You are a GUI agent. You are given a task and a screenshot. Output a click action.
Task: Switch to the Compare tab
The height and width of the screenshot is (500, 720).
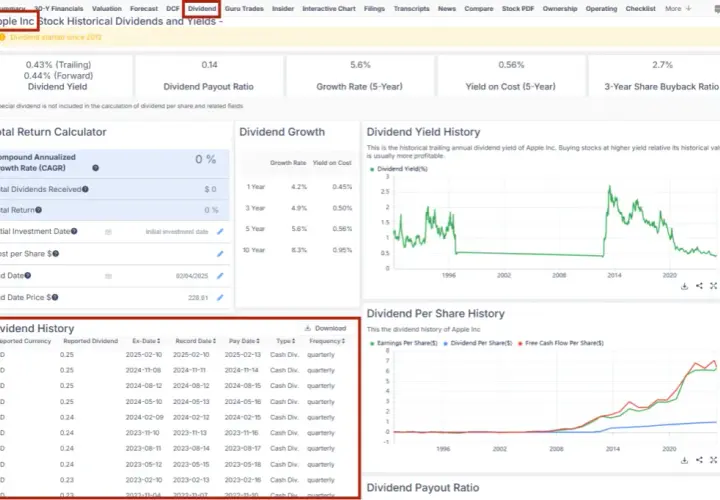tap(478, 8)
